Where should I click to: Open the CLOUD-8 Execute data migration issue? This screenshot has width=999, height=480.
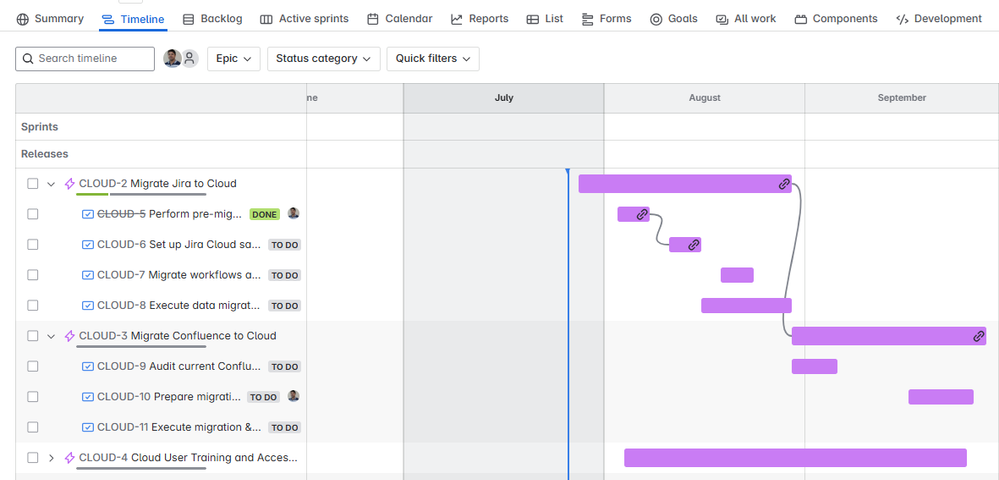[178, 305]
